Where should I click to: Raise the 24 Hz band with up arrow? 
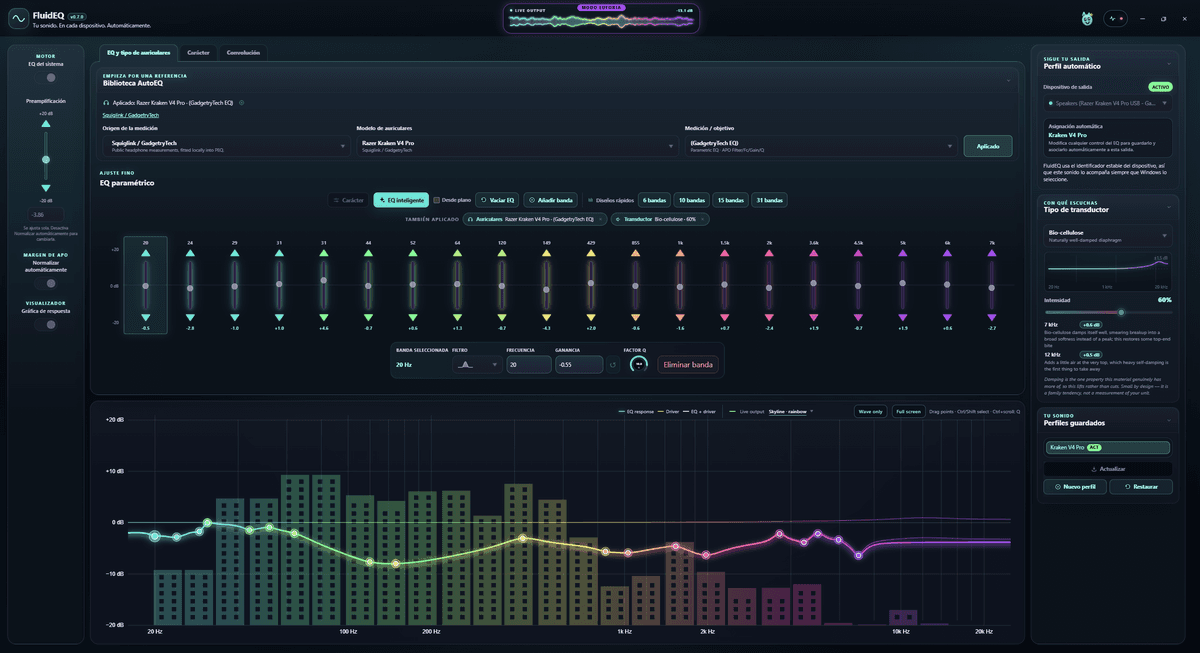tap(190, 254)
